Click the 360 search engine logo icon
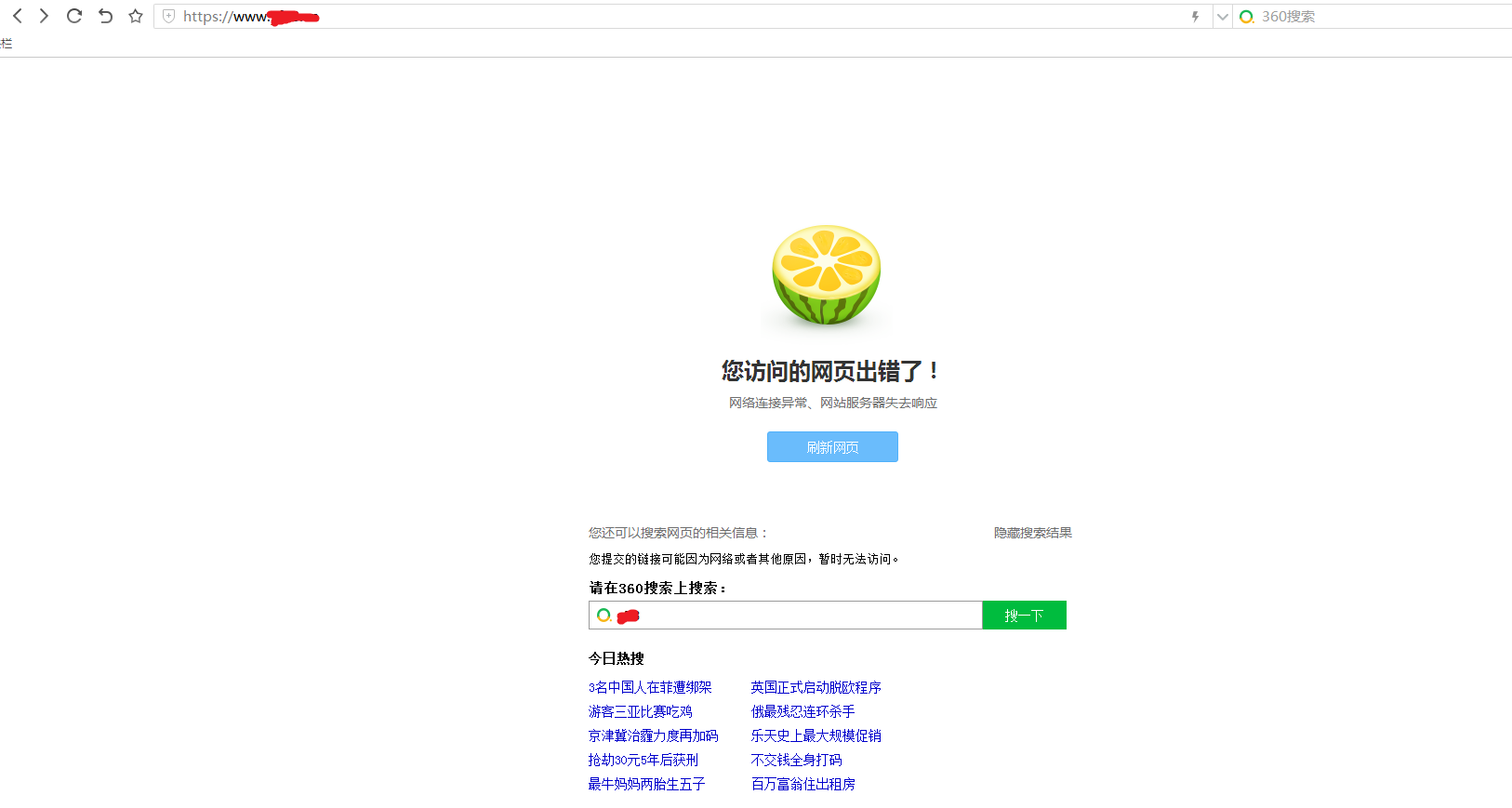This screenshot has height=808, width=1512. point(1247,17)
